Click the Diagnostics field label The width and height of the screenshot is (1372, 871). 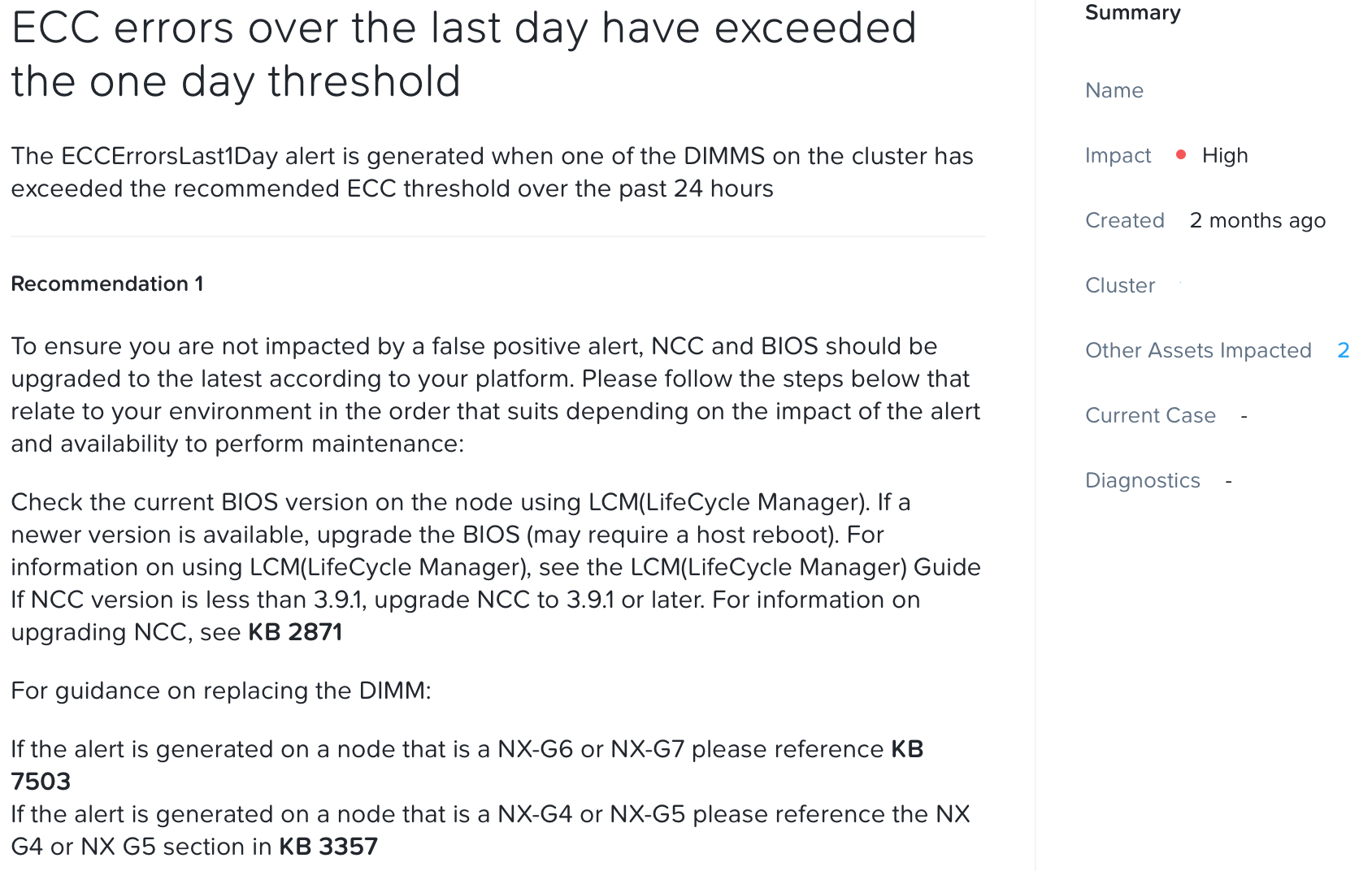click(1142, 480)
